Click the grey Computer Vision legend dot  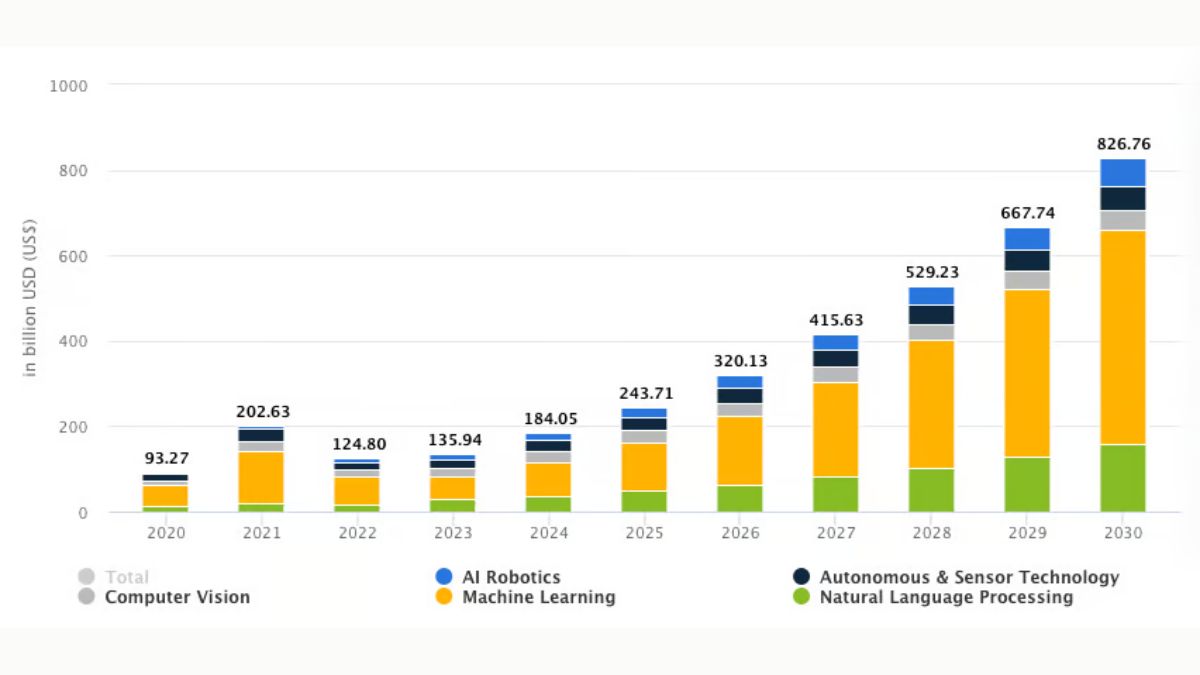pos(87,597)
